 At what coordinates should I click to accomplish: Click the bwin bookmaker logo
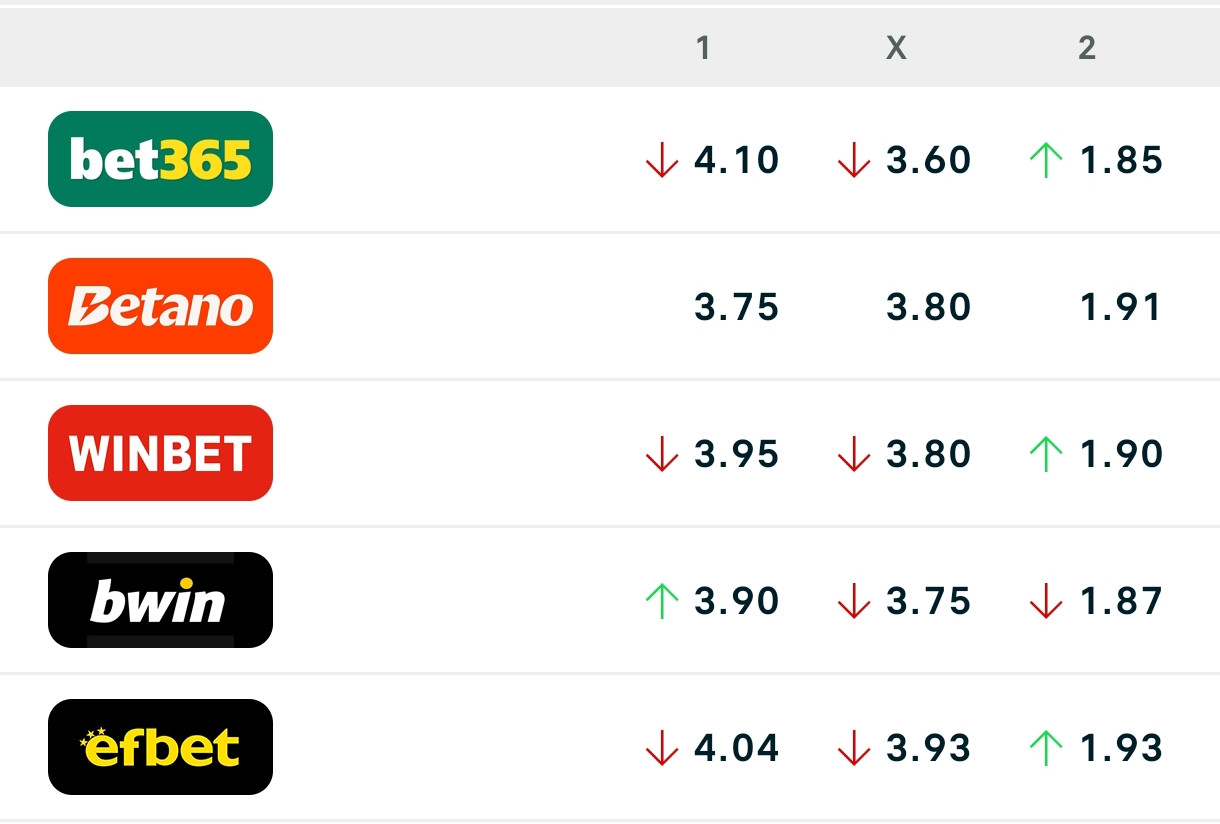click(x=160, y=599)
